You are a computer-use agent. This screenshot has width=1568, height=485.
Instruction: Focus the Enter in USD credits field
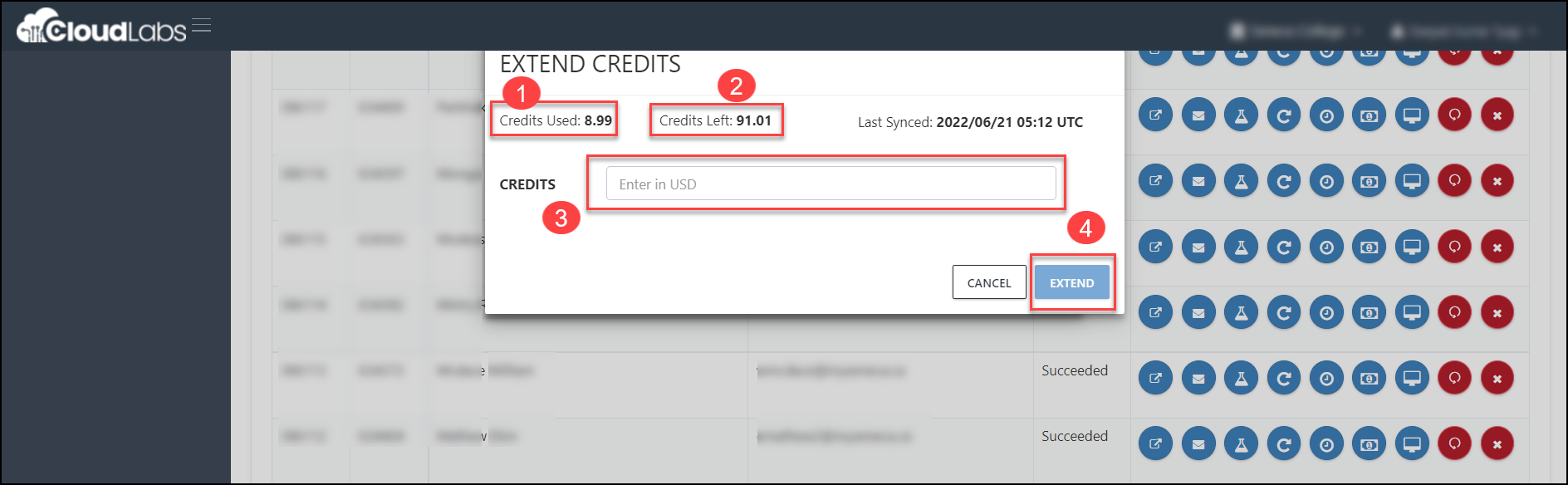(831, 184)
